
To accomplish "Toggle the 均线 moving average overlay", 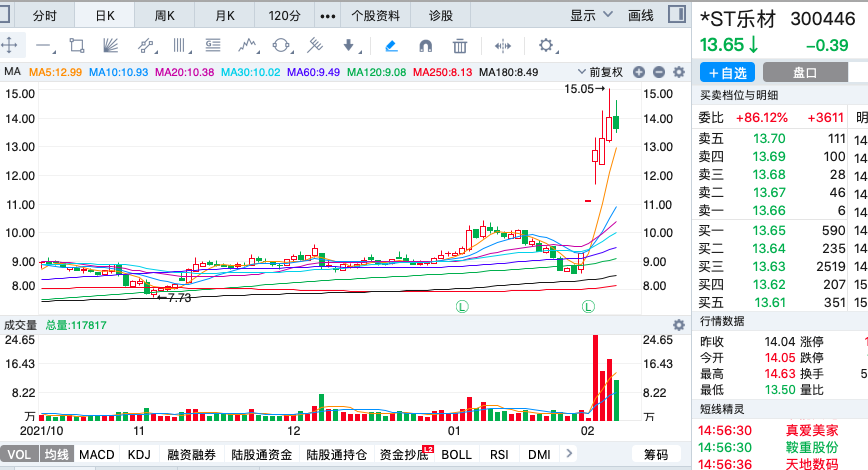I will click(56, 455).
